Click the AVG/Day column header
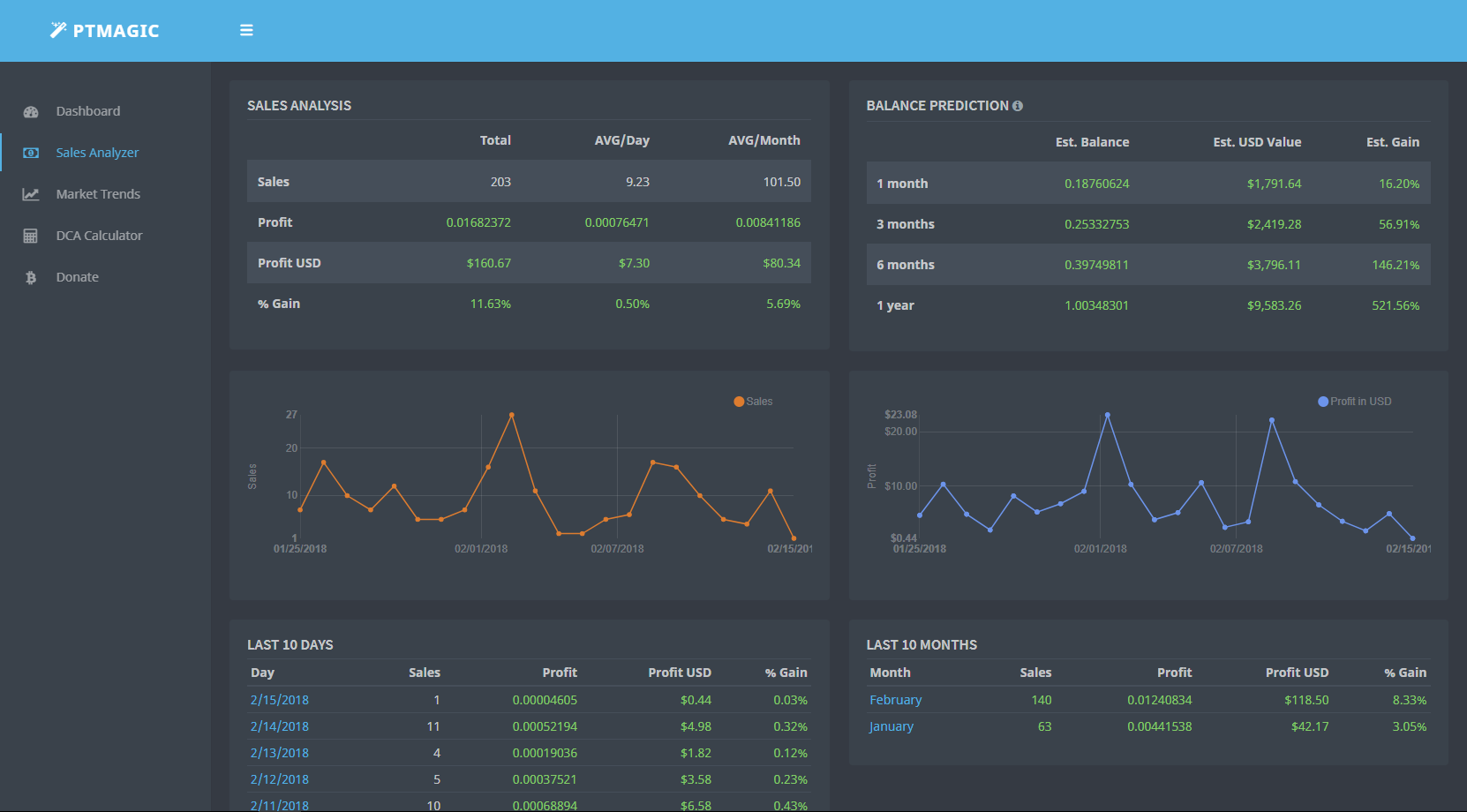Viewport: 1467px width, 812px height. [622, 140]
